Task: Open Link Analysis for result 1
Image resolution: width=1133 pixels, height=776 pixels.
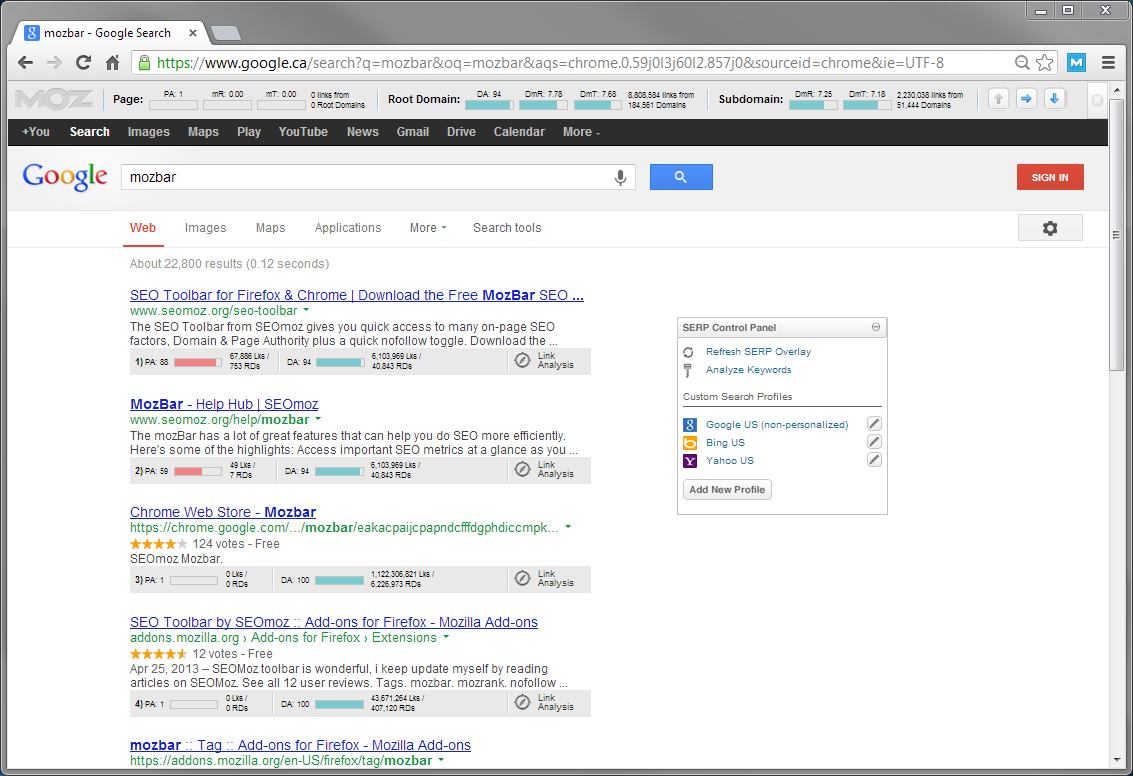Action: (x=545, y=361)
